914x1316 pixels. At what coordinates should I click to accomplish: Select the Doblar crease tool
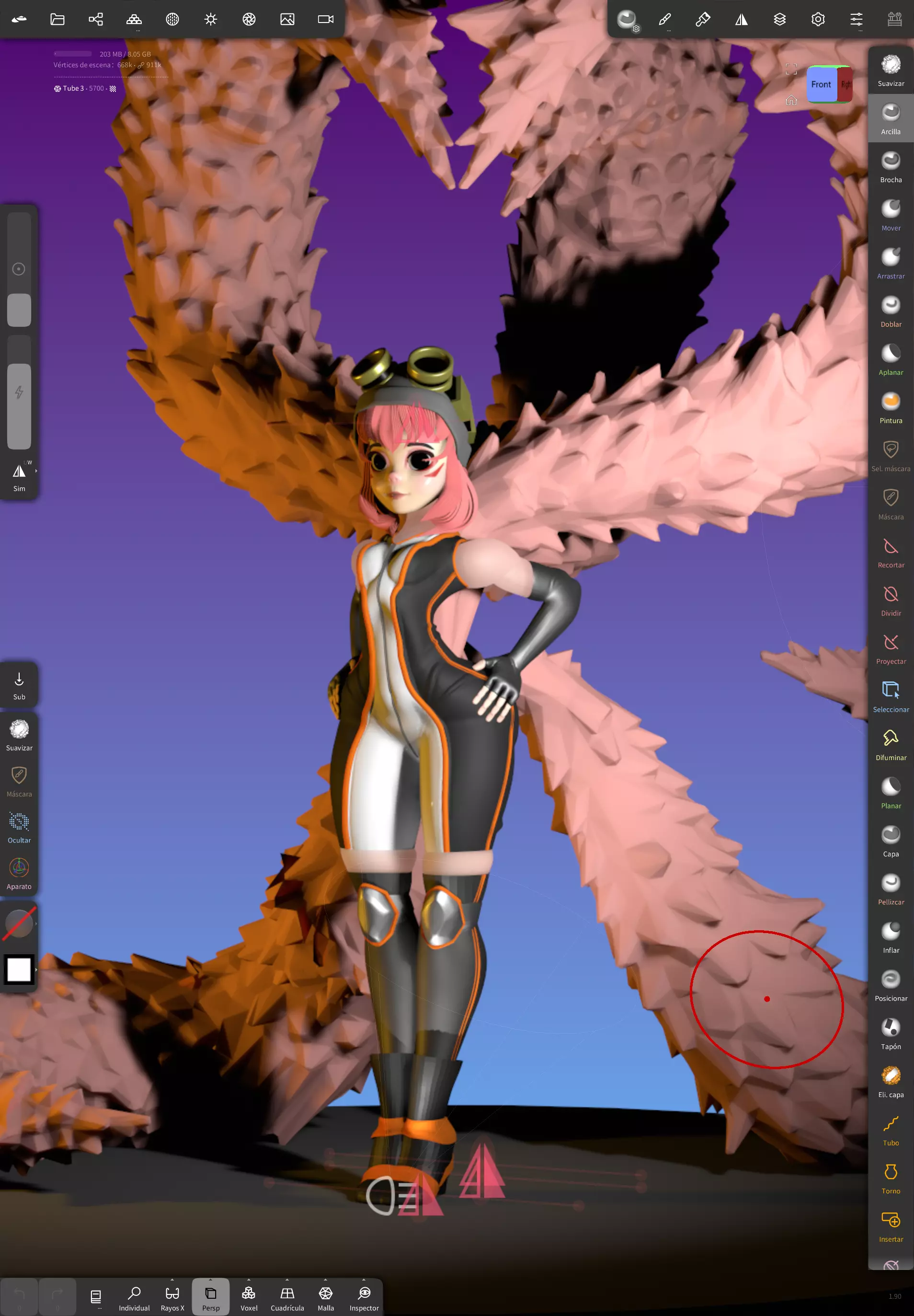(x=891, y=311)
